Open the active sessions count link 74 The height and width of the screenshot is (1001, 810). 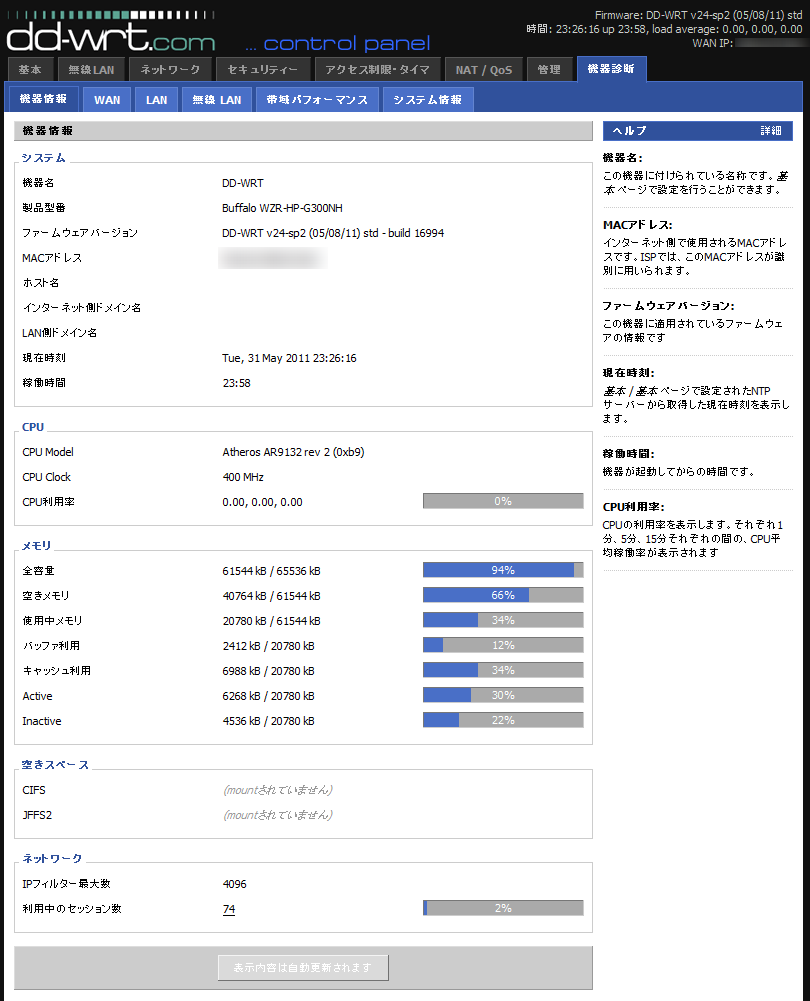click(228, 909)
